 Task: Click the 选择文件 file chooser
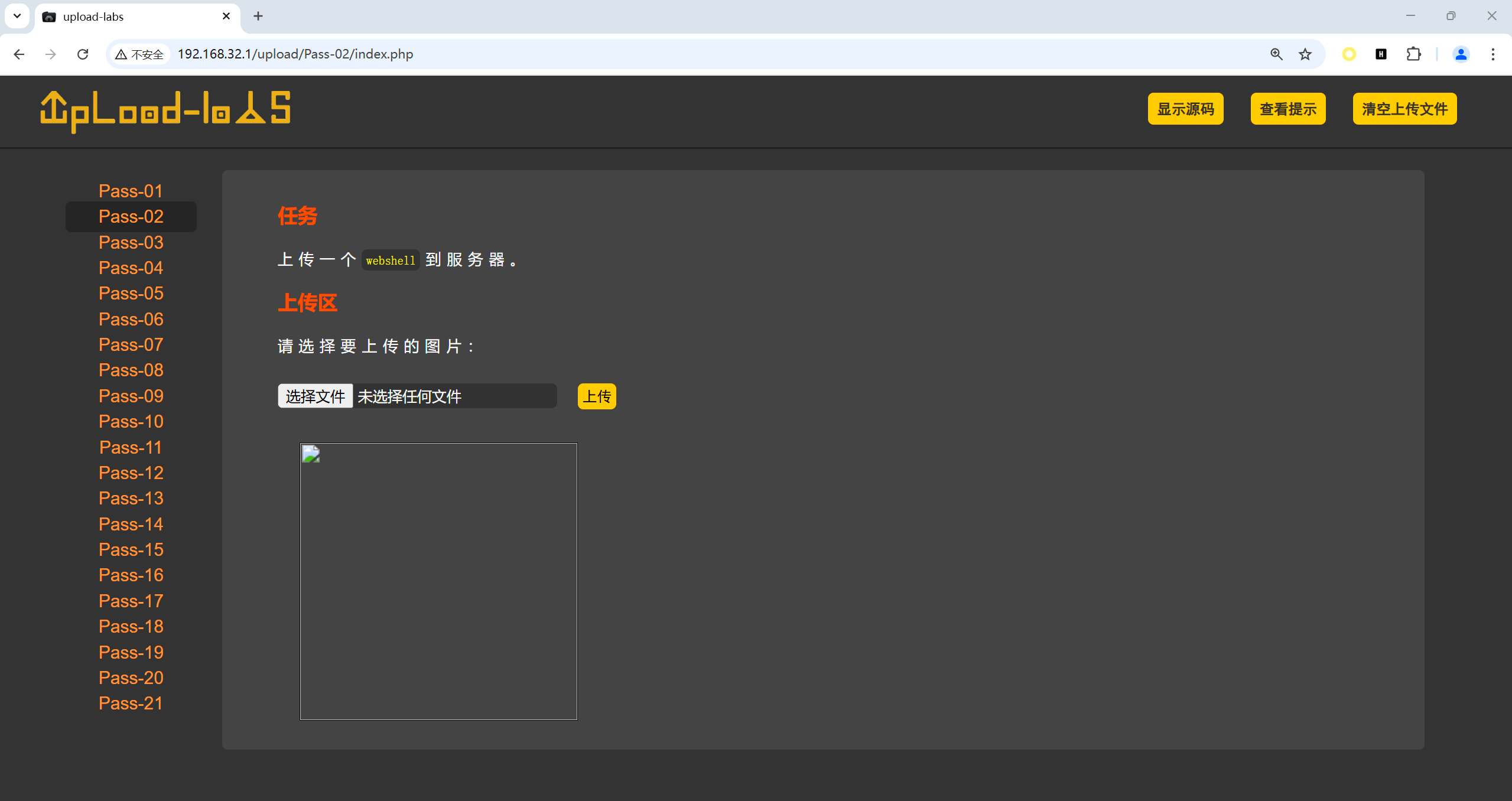pyautogui.click(x=315, y=396)
